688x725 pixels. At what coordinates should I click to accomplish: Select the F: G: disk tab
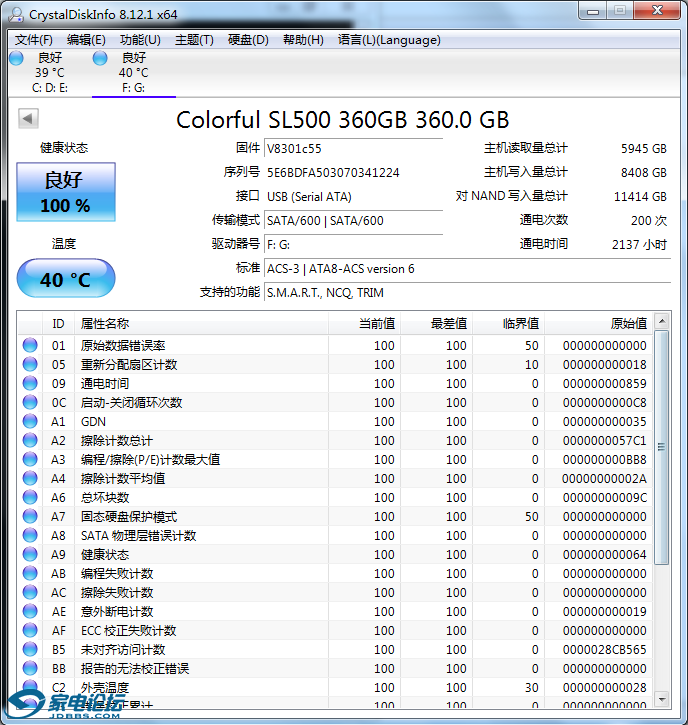click(134, 73)
